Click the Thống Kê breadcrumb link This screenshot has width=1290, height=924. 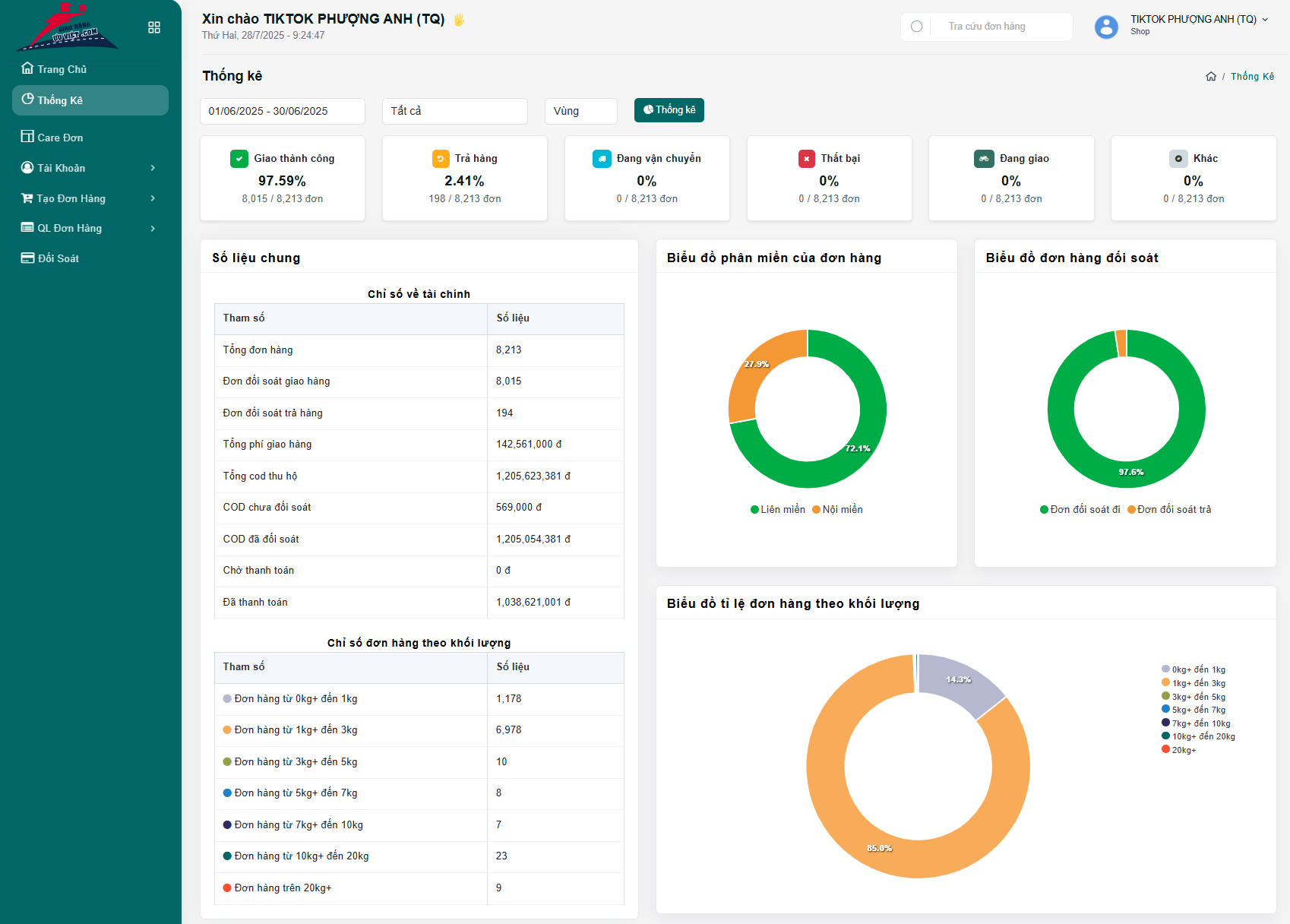1252,77
